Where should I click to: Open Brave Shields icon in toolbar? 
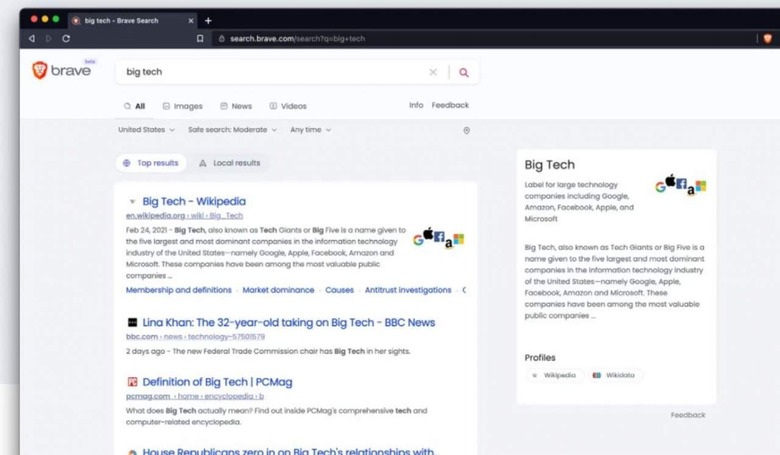[767, 39]
